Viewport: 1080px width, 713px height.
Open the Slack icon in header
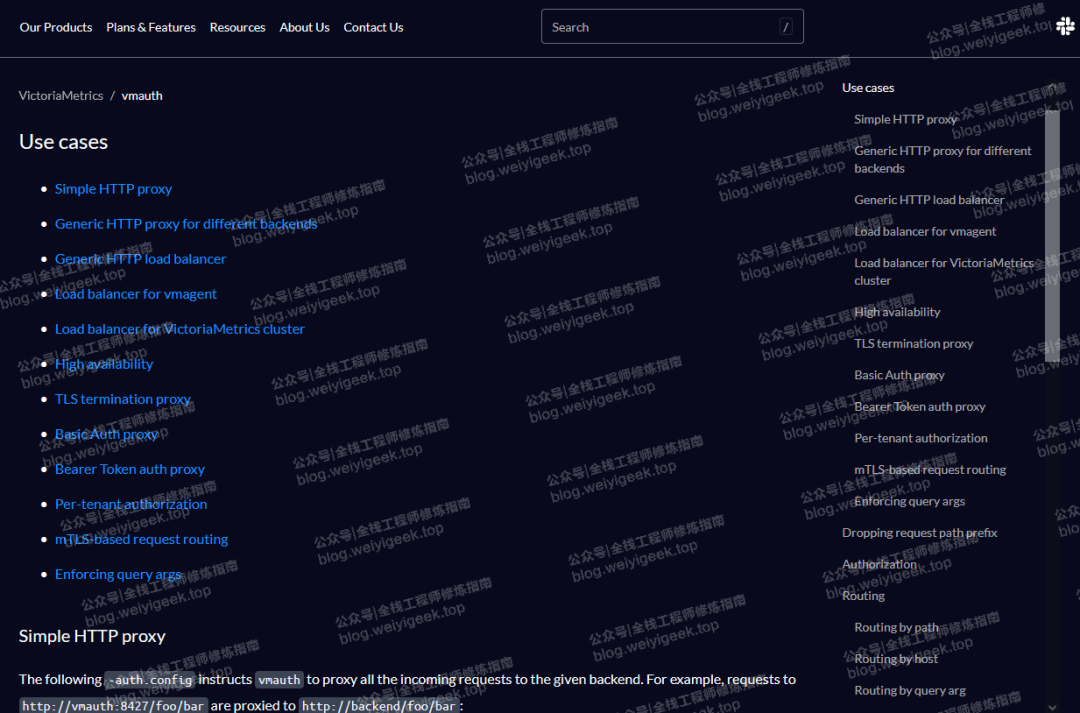pyautogui.click(x=1065, y=27)
